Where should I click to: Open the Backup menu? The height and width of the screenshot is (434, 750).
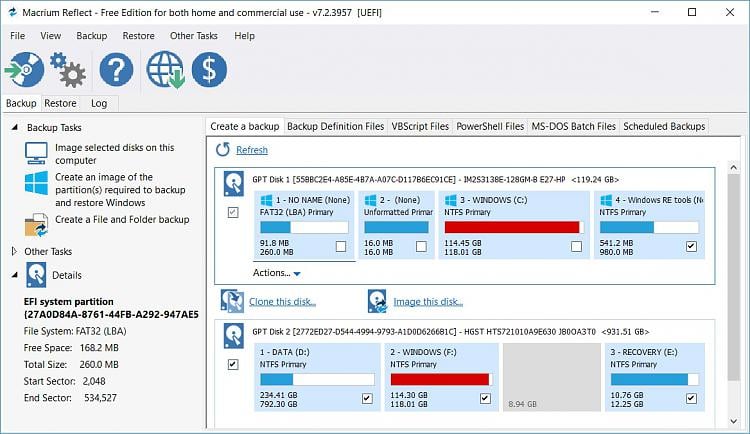point(92,36)
